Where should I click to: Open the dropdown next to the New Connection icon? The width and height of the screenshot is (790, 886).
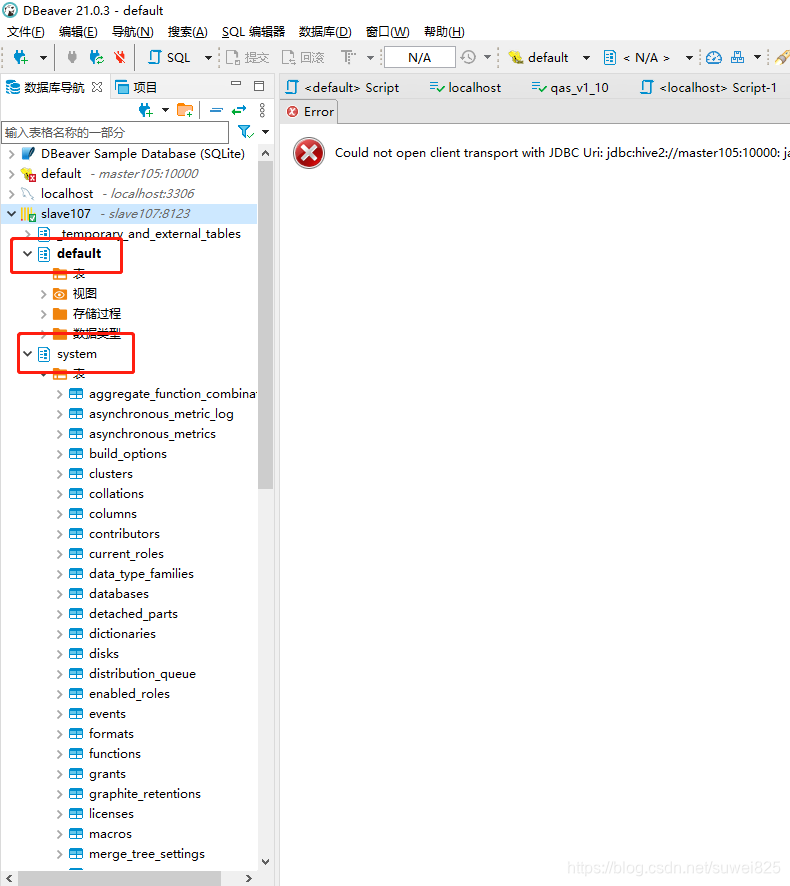[x=43, y=58]
